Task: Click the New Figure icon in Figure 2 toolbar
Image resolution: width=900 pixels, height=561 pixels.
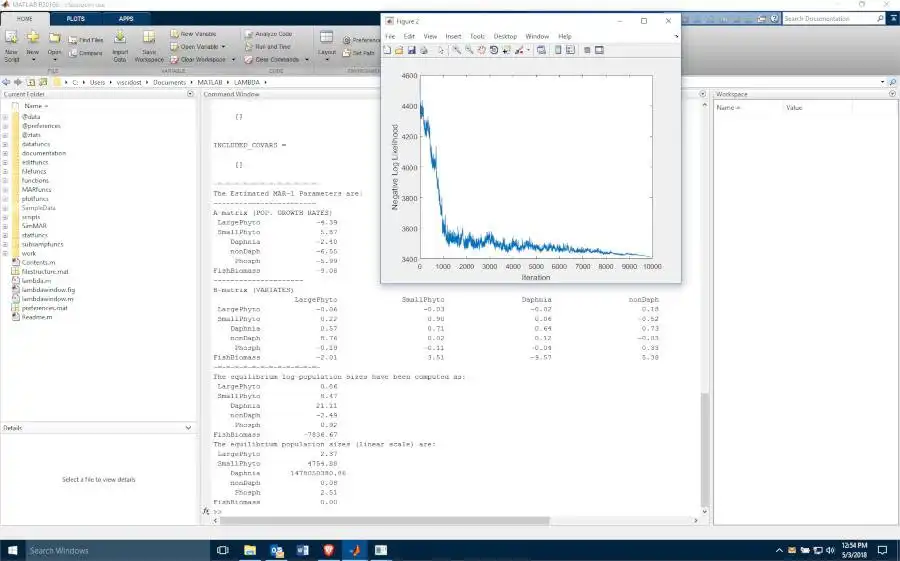Action: 387,51
